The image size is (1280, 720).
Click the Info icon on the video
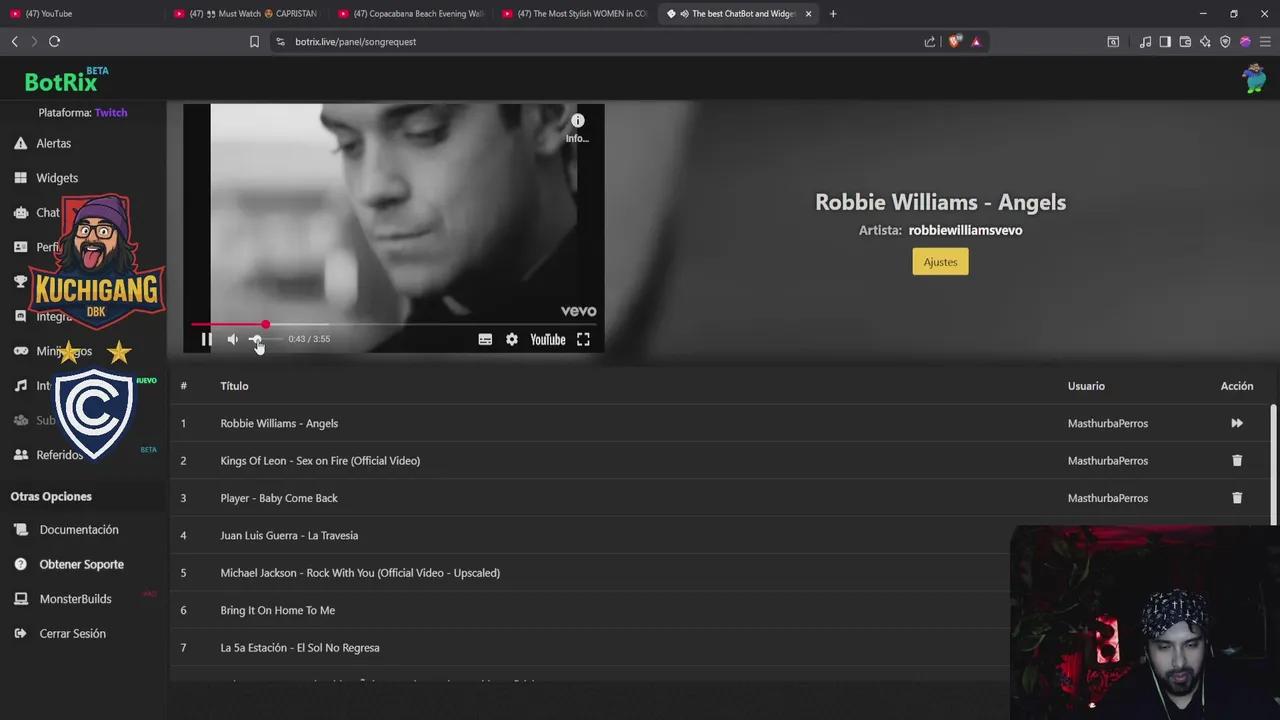[x=577, y=121]
